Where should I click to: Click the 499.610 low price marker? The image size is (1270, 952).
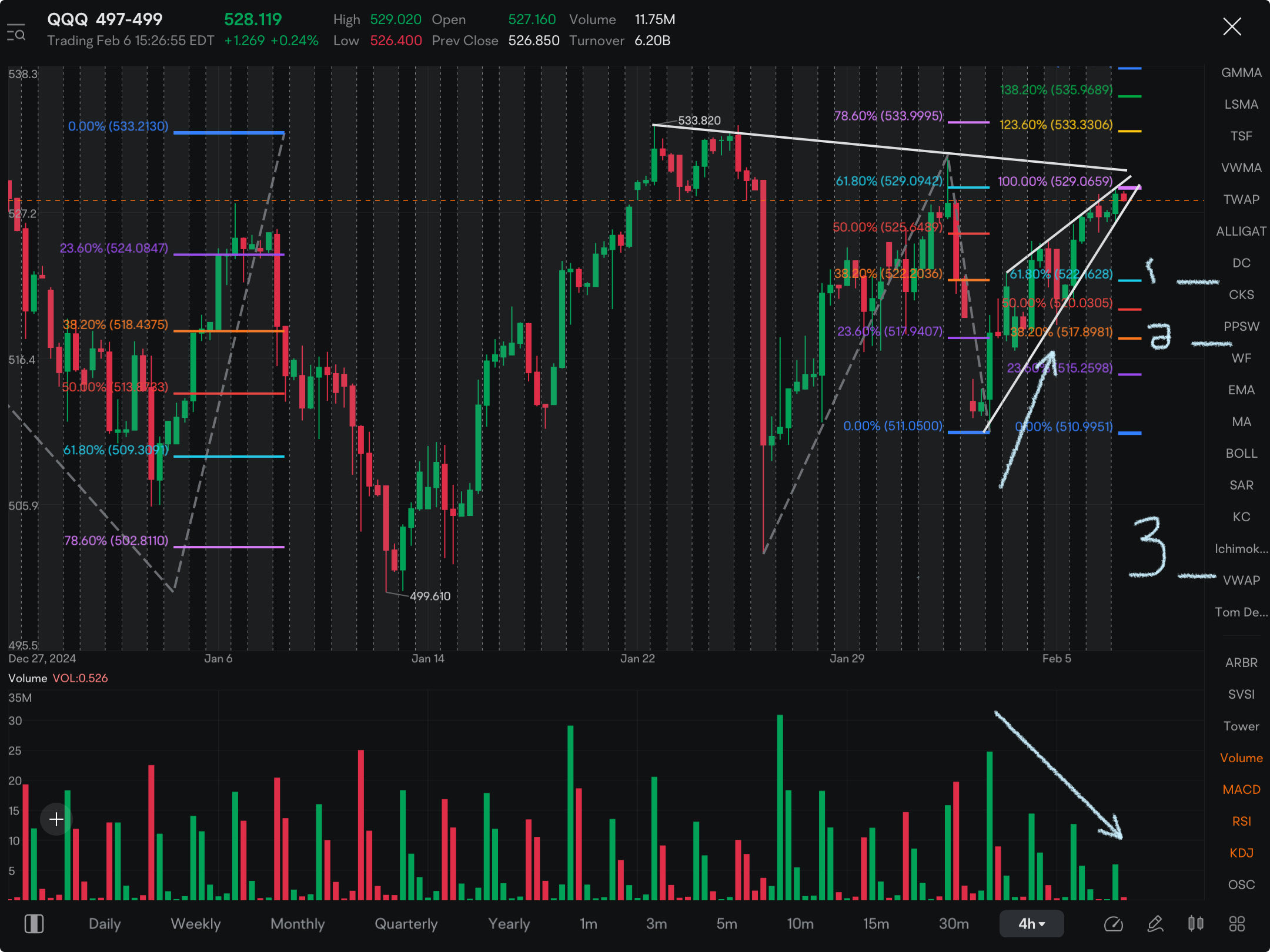(430, 596)
